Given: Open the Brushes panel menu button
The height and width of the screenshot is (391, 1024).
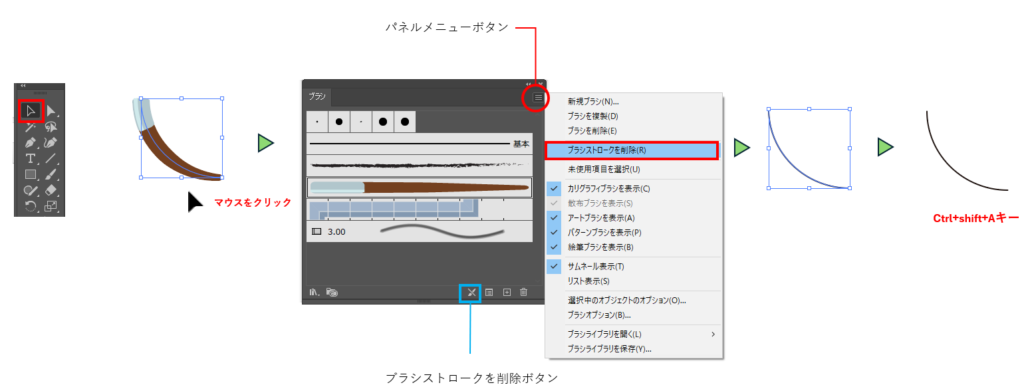Looking at the screenshot, I should click(x=537, y=98).
